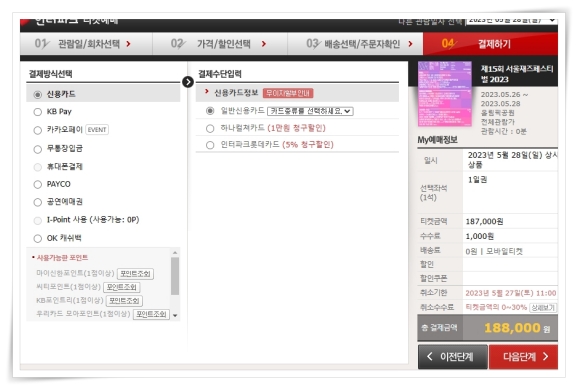The width and height of the screenshot is (578, 390).
Task: Select the 신용카드 payment radio button
Action: (x=37, y=95)
